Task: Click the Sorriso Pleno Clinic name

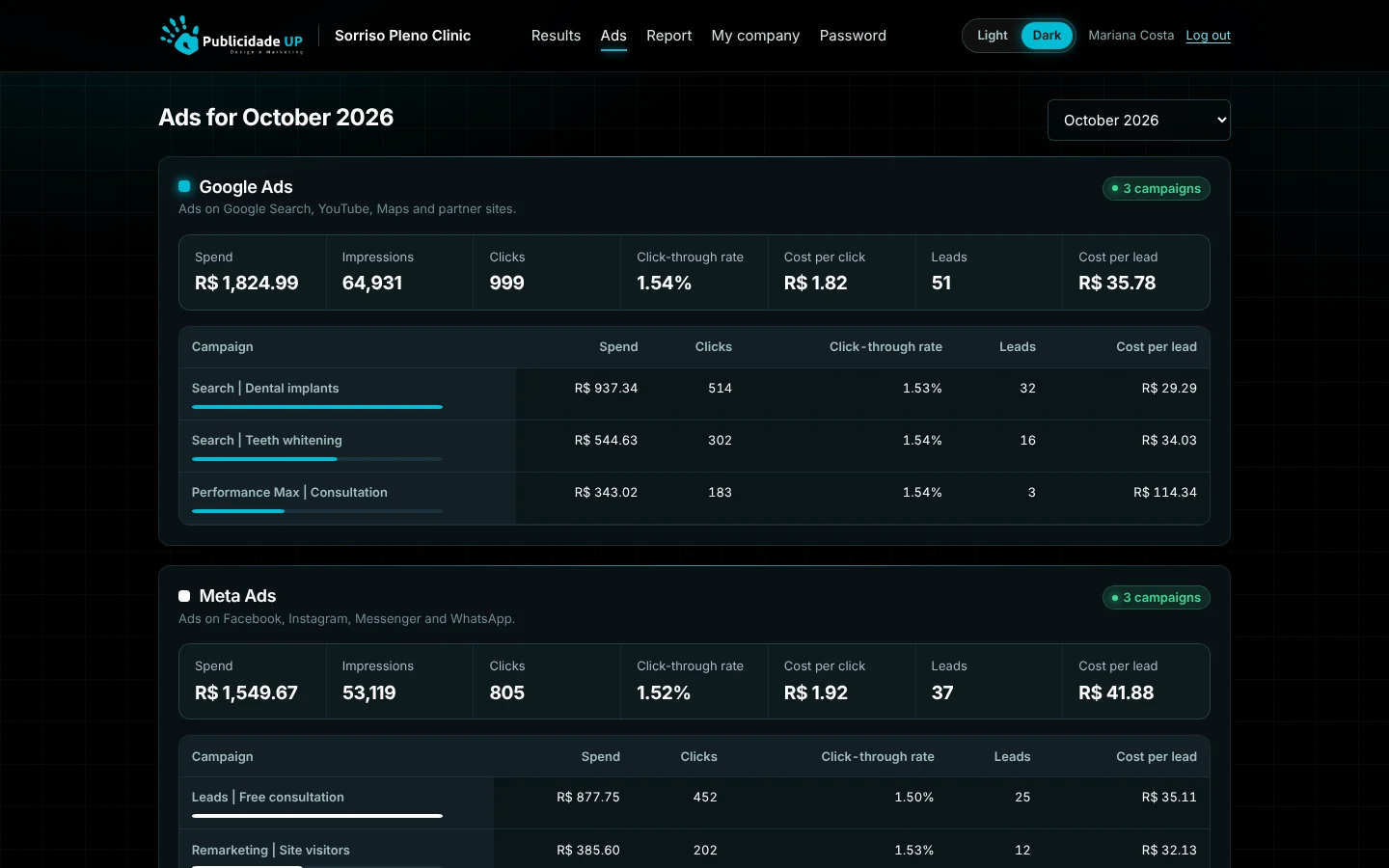Action: (x=402, y=36)
